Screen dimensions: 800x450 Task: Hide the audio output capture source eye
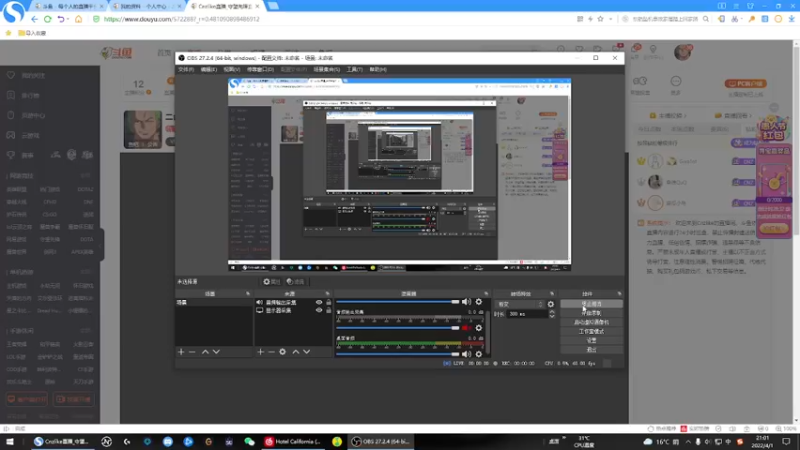coord(319,302)
